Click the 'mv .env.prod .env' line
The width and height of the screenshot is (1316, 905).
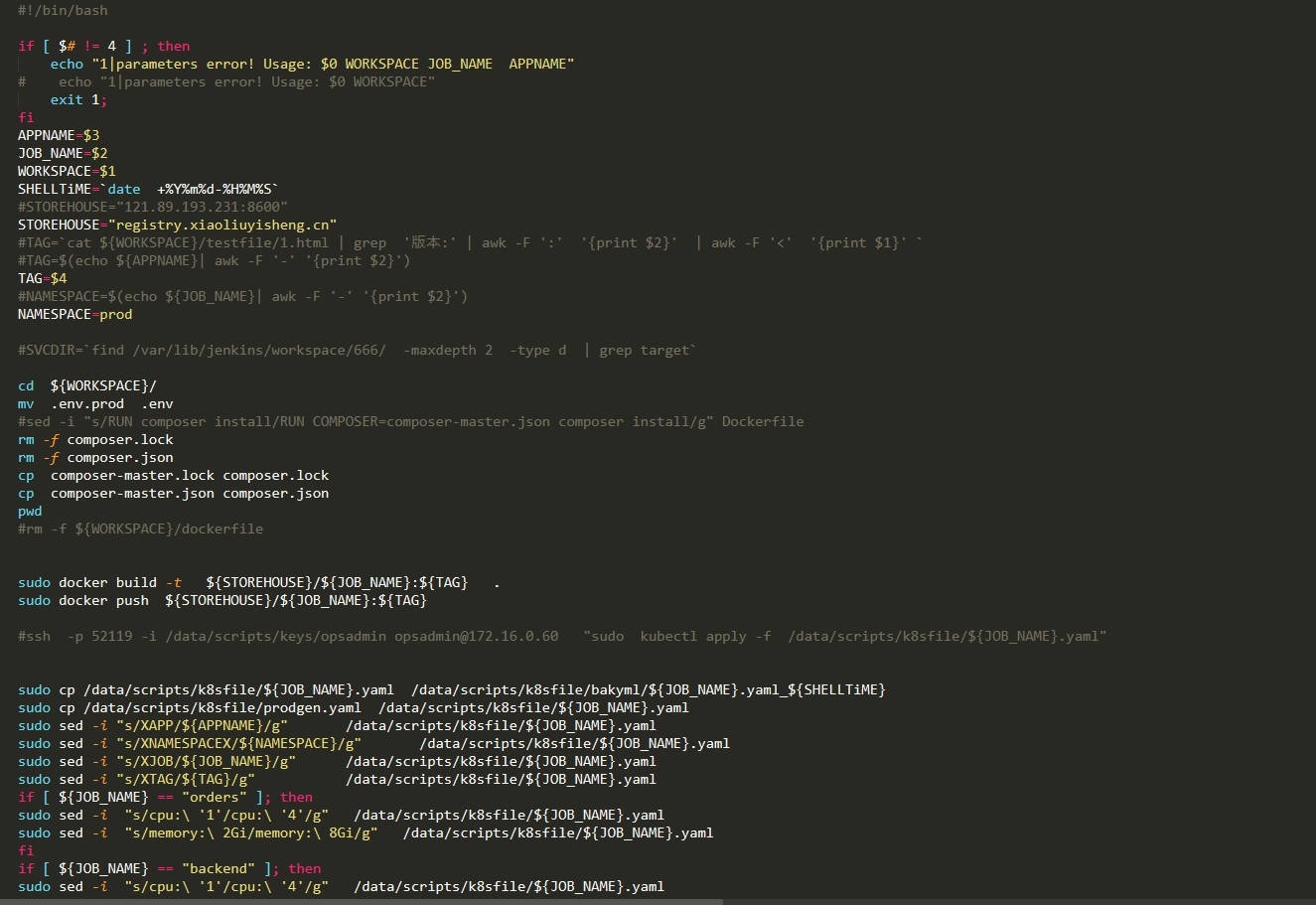[95, 403]
